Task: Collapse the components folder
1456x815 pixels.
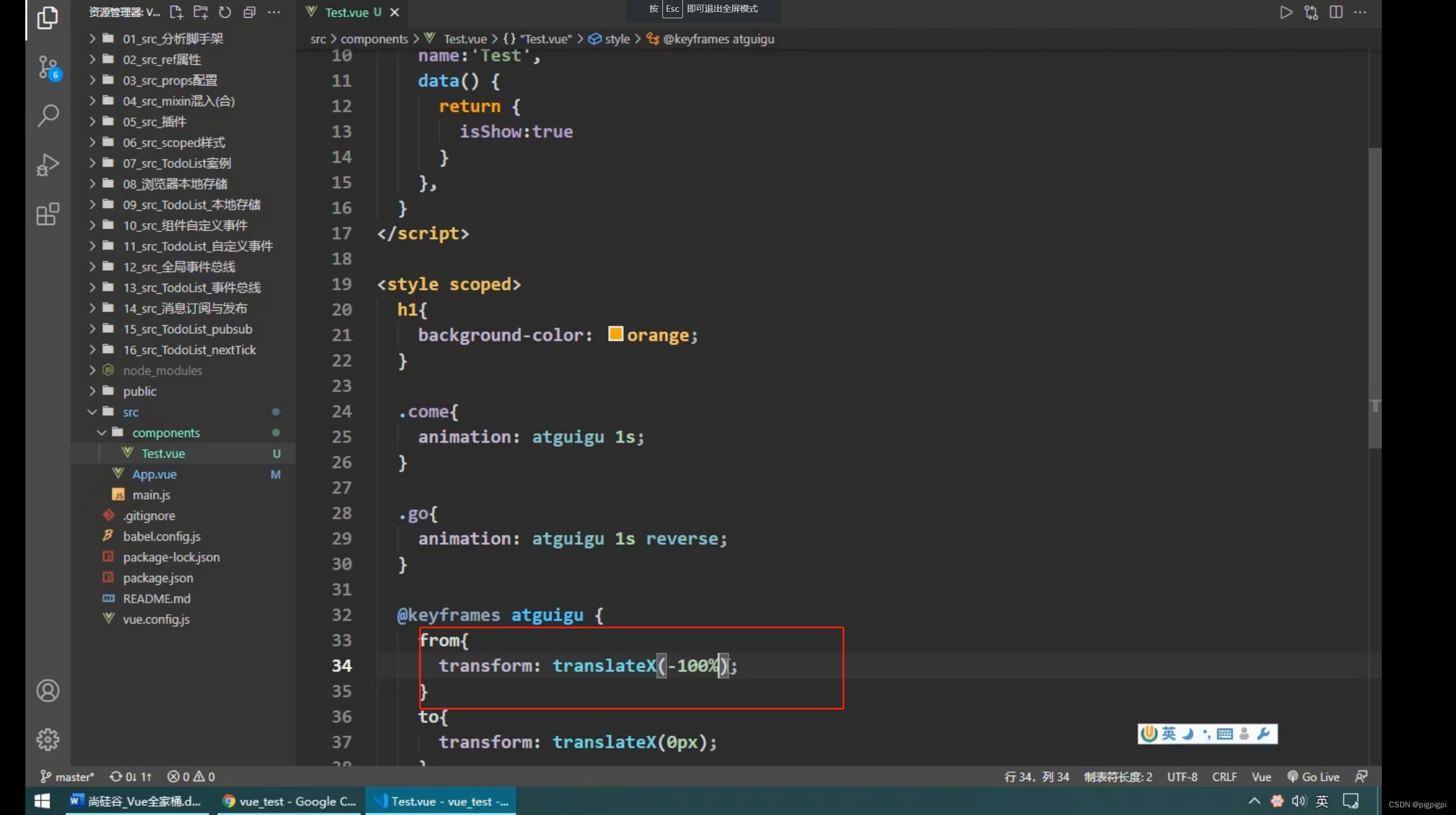Action: (183, 433)
